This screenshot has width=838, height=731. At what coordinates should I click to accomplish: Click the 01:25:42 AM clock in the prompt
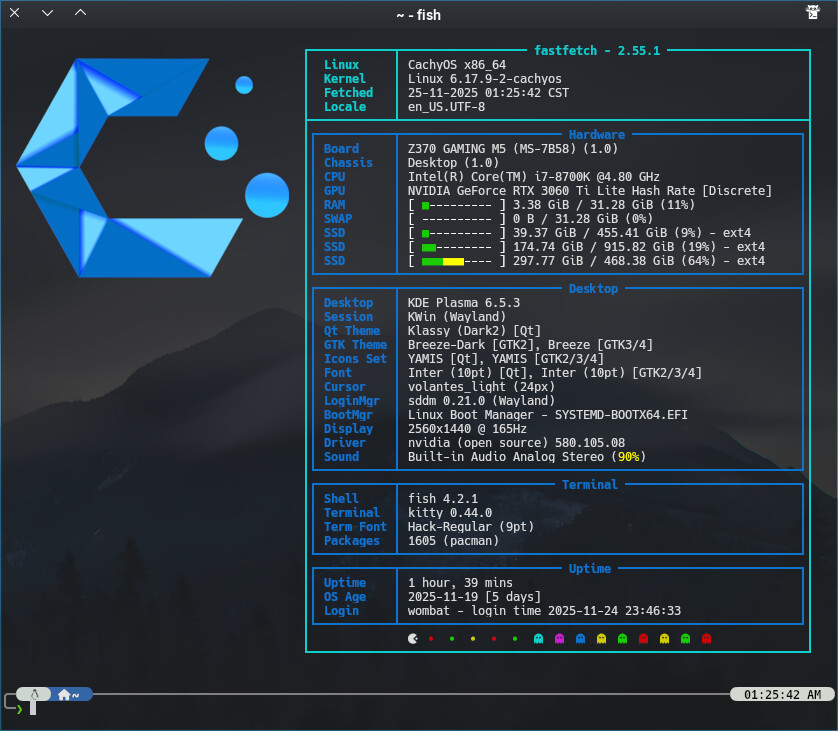(783, 694)
